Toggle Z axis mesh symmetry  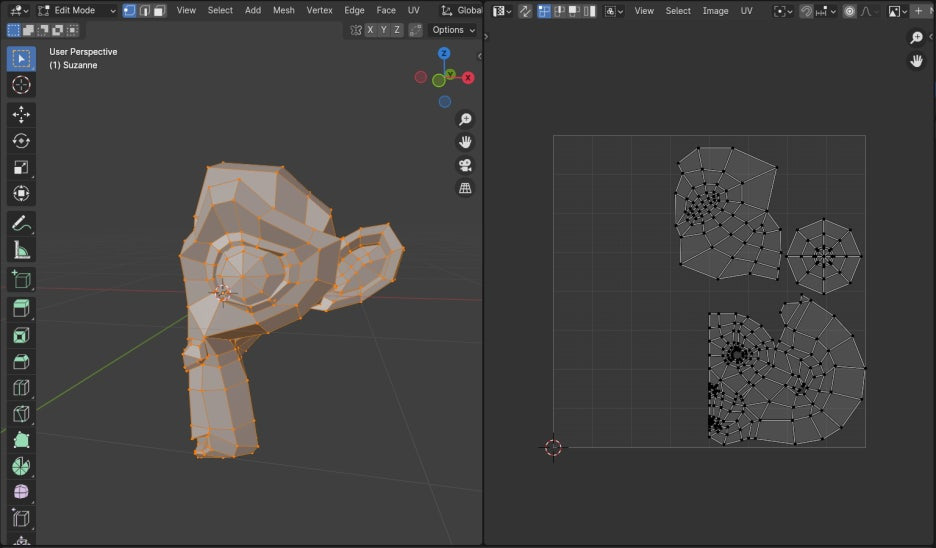[397, 30]
